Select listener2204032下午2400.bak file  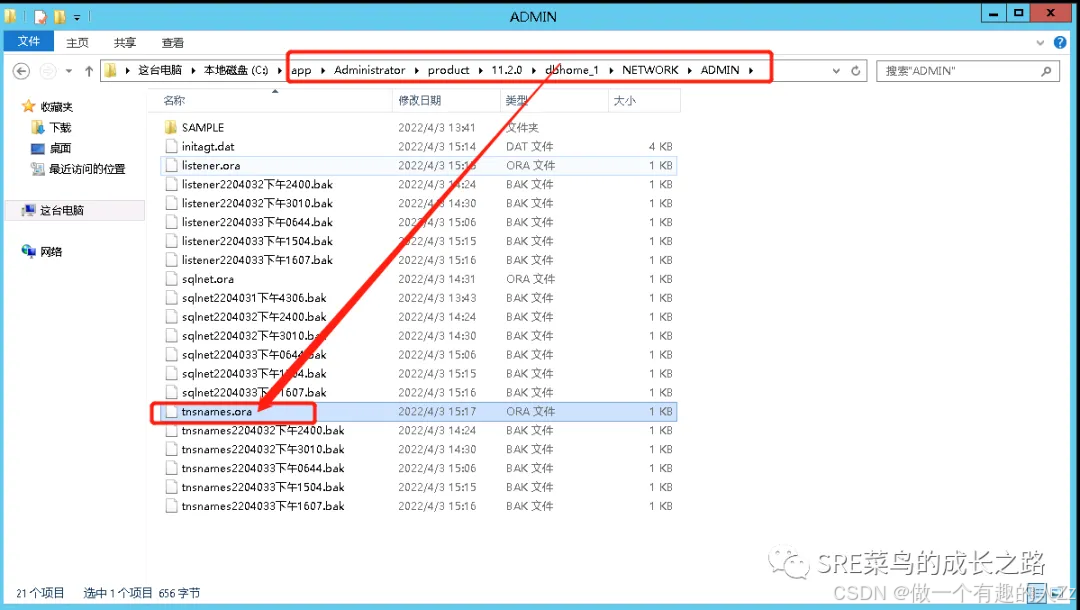[x=419, y=185]
